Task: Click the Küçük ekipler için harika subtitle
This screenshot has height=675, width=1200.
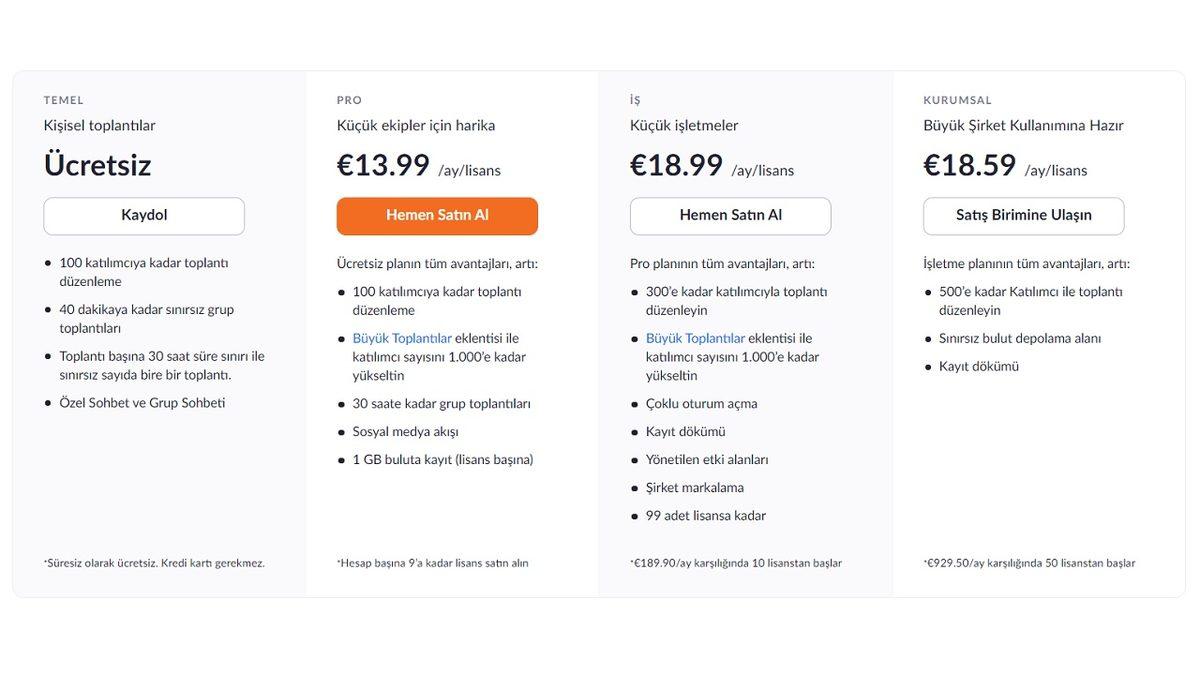Action: 418,125
